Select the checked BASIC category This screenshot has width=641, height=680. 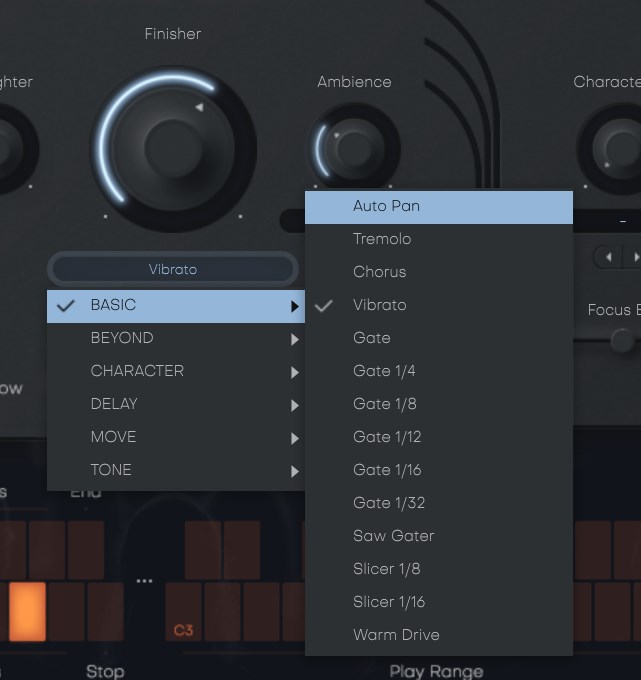point(176,306)
